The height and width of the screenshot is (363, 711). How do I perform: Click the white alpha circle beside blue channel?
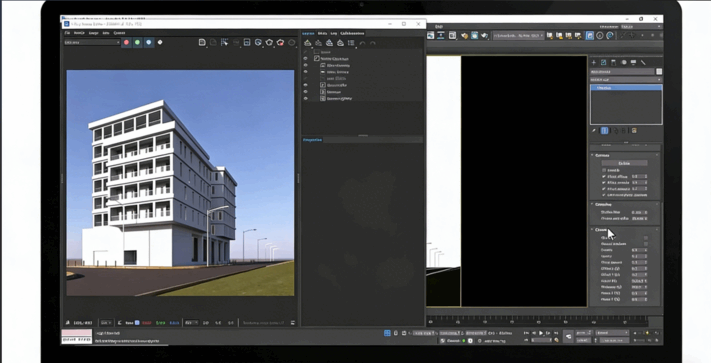click(x=160, y=42)
